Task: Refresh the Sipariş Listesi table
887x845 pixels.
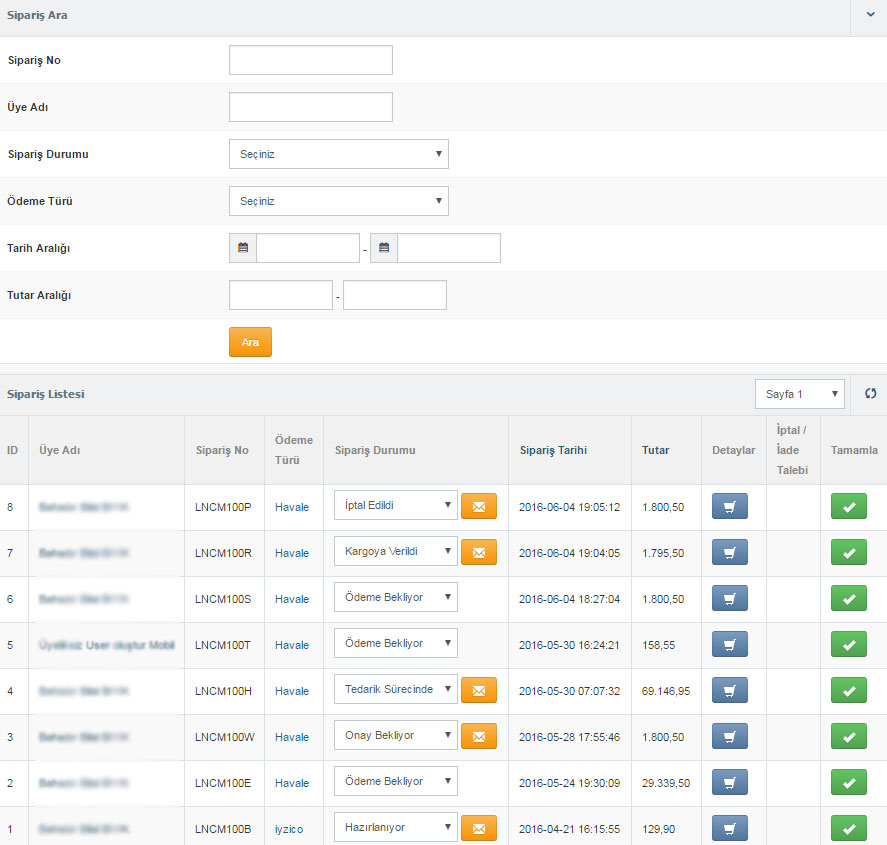Action: click(x=870, y=394)
